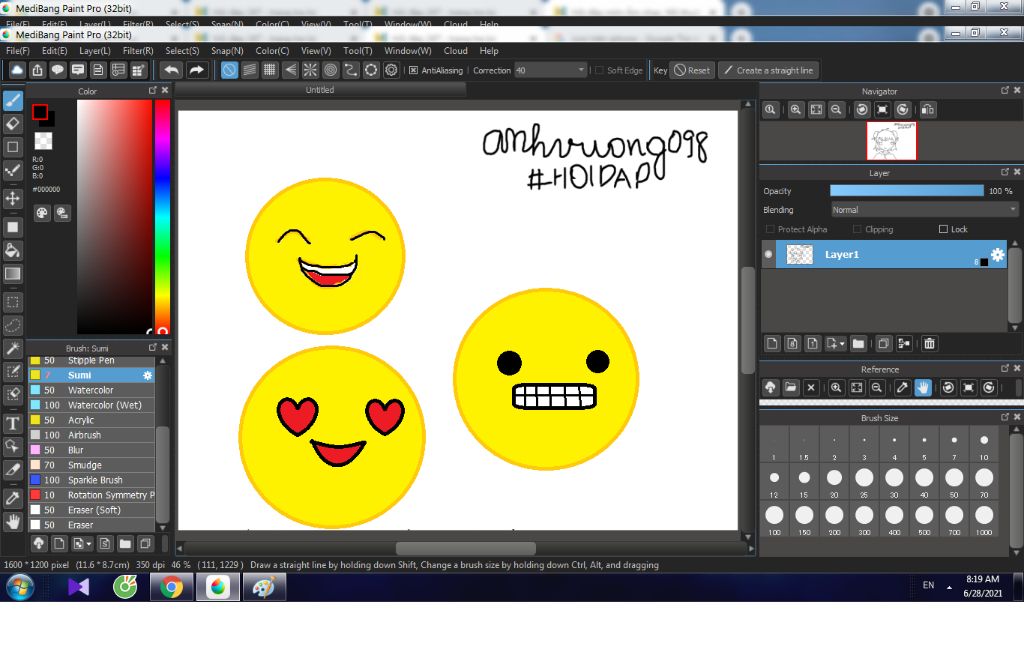Screen dimensions: 1024x661
Task: Adjust the layer Opacity slider
Action: pyautogui.click(x=906, y=190)
